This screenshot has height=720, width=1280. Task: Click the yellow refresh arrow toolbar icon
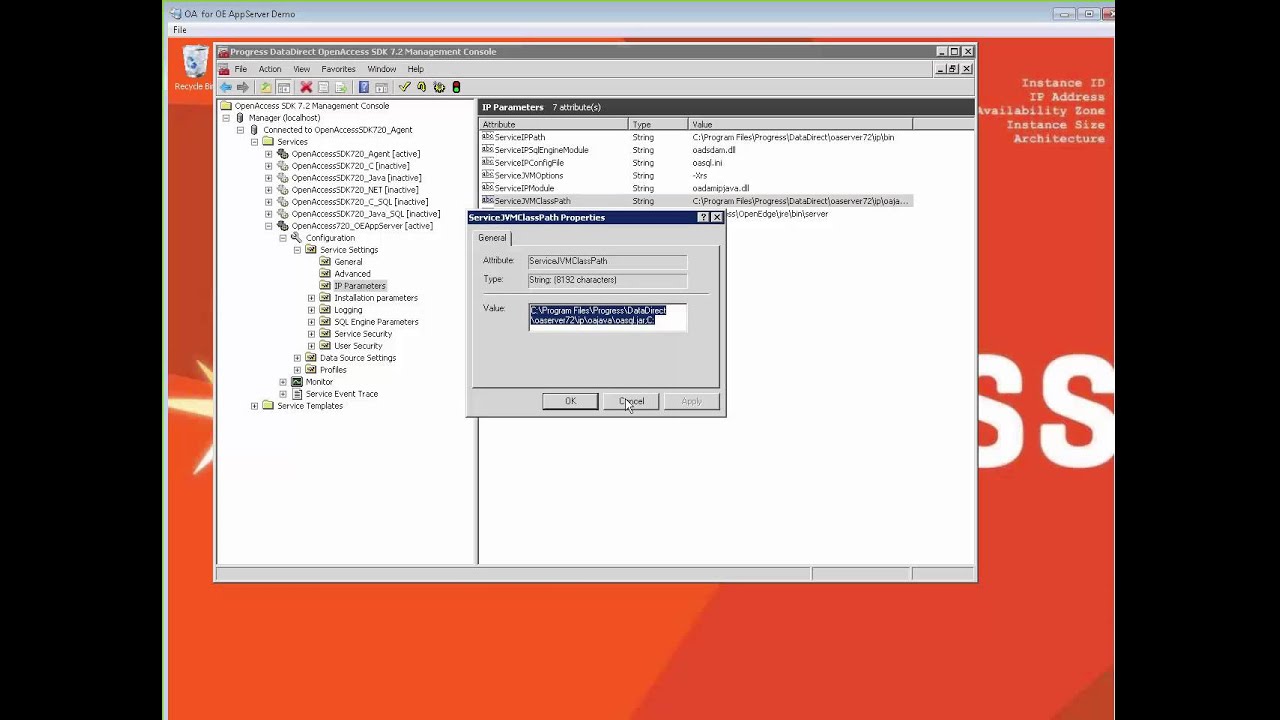pos(422,87)
